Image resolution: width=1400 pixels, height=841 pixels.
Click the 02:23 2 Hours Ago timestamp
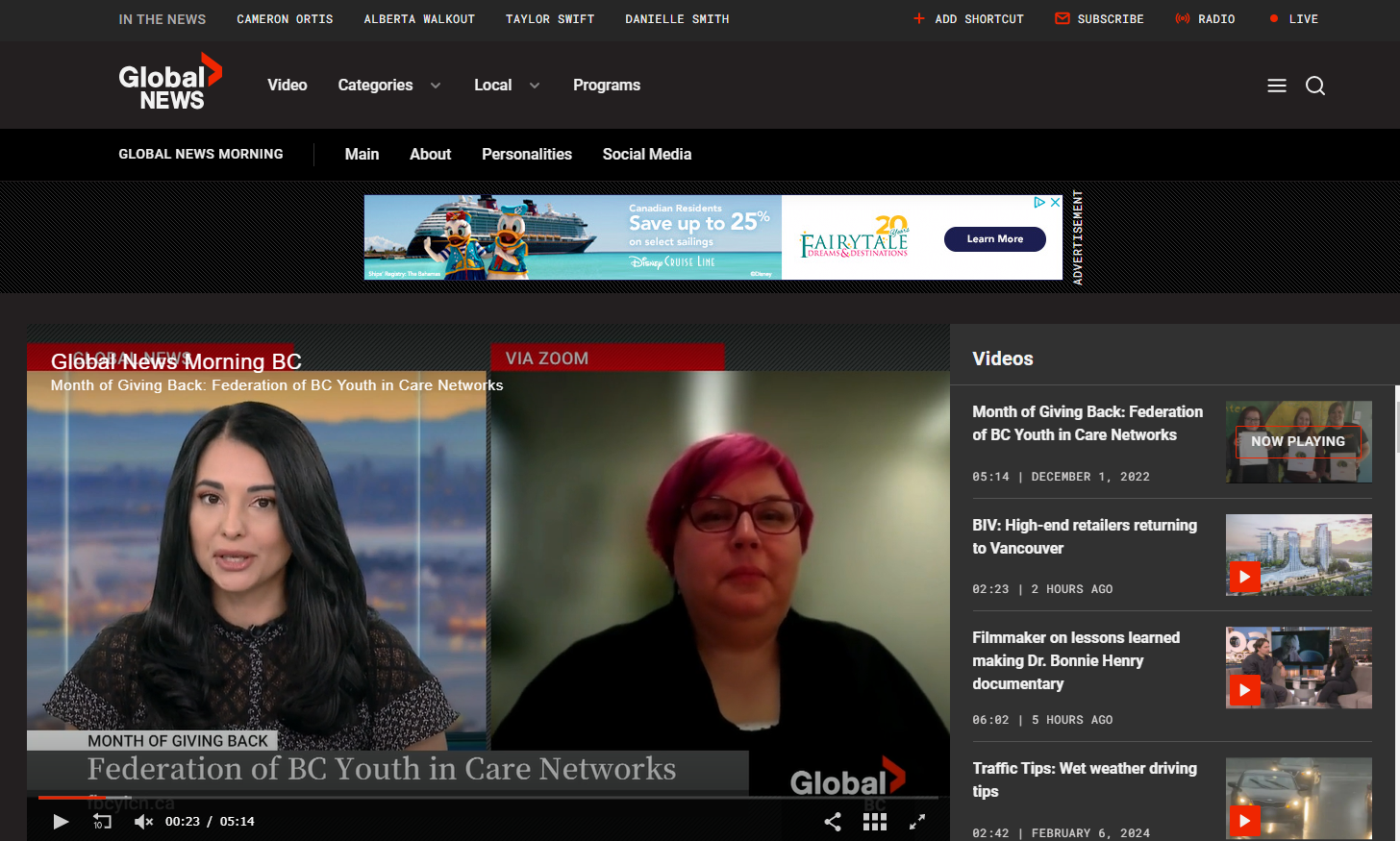[x=1042, y=589]
